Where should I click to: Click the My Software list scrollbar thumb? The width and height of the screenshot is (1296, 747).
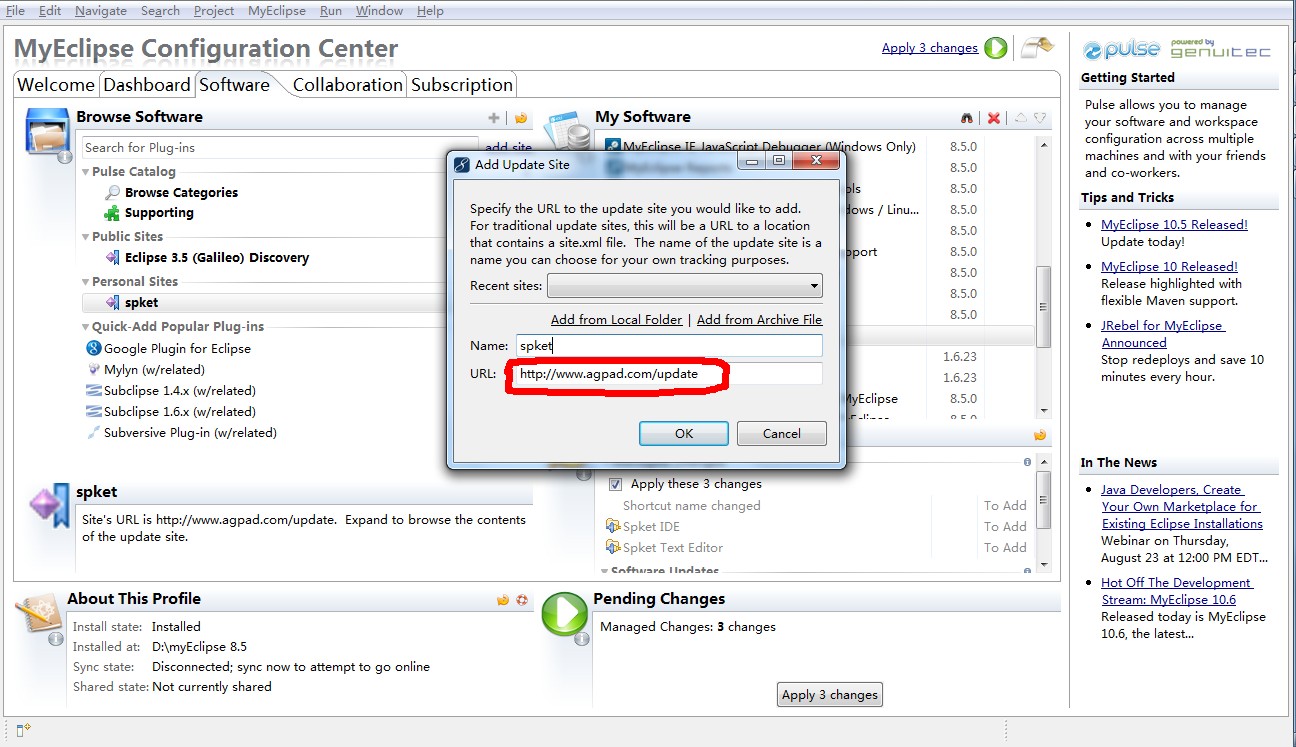[x=1043, y=306]
